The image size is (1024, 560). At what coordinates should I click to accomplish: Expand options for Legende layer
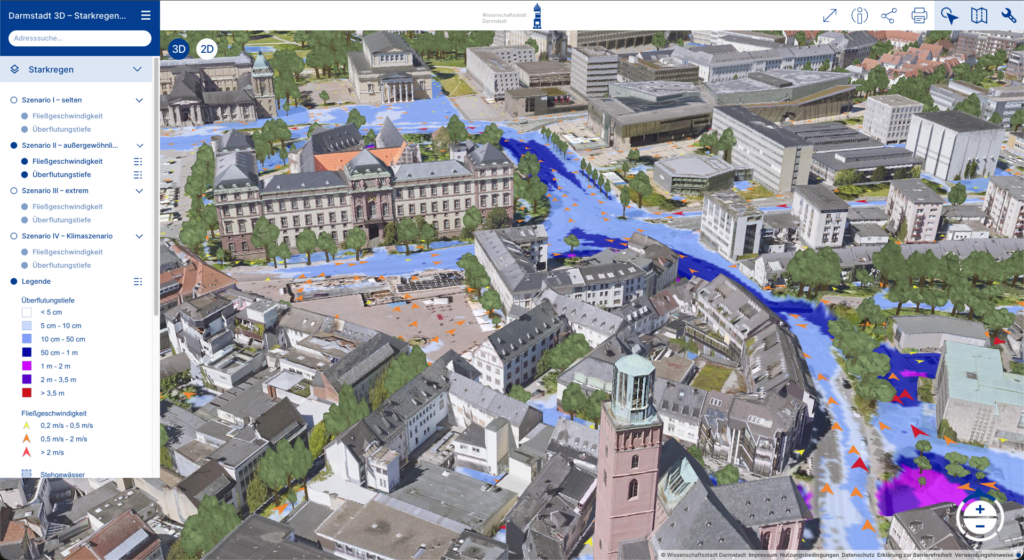pos(138,282)
